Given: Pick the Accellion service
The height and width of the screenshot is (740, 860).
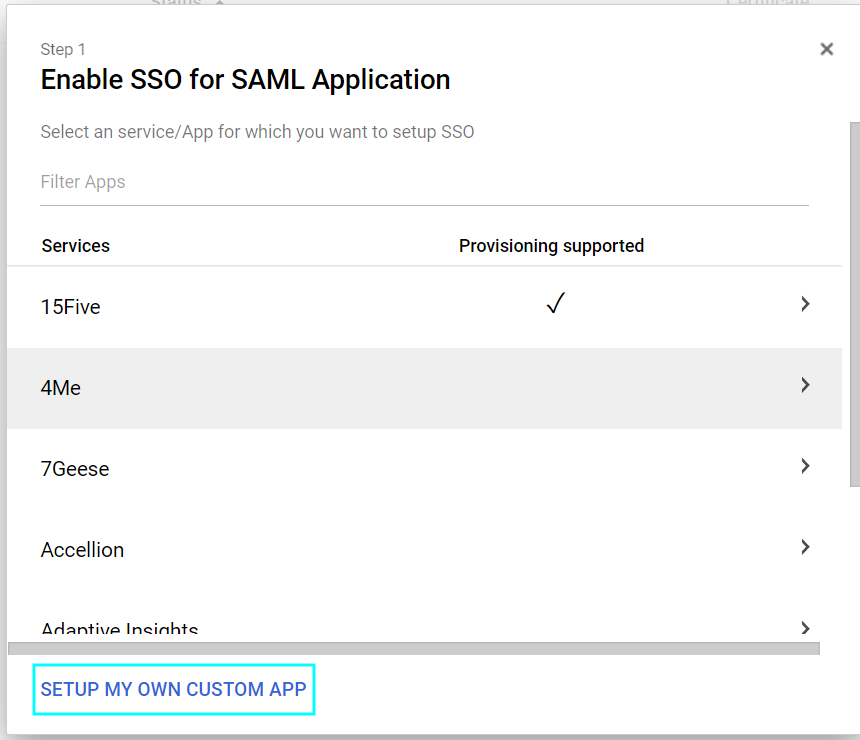Looking at the screenshot, I should [83, 550].
